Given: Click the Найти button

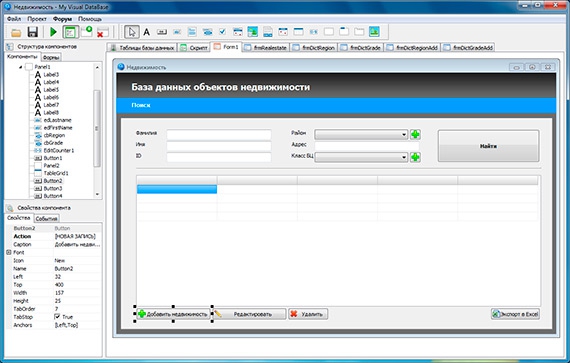Looking at the screenshot, I should [488, 146].
